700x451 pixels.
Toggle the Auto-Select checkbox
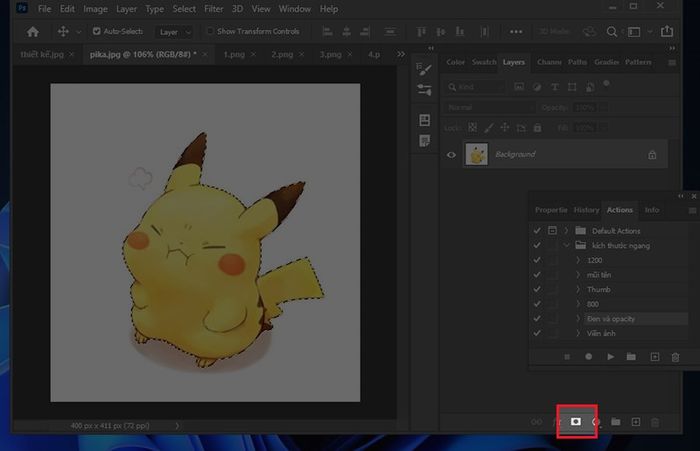click(x=96, y=31)
